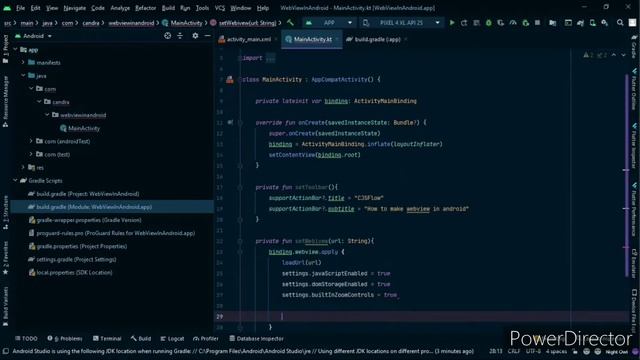
Task: Open the Project Structure icon in toolbar
Action: (x=552, y=23)
